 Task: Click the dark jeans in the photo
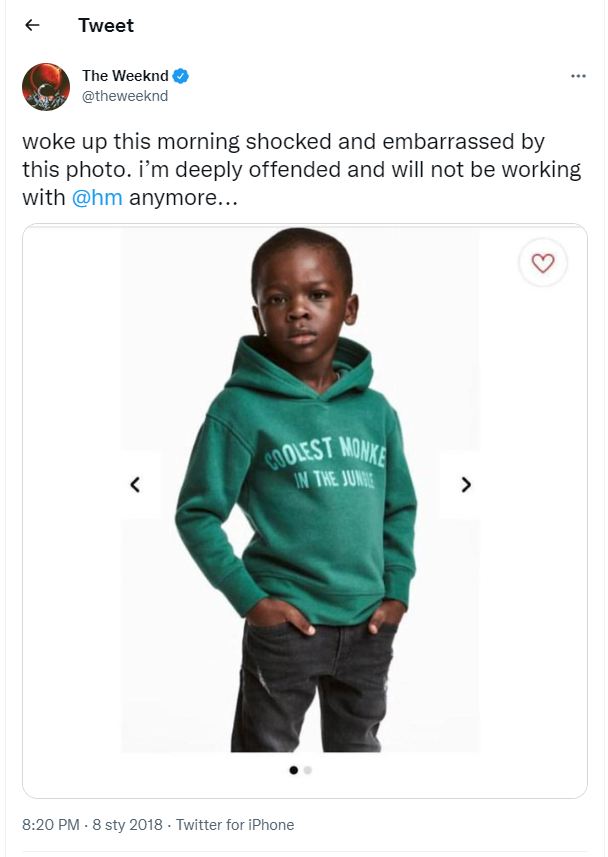[x=312, y=686]
